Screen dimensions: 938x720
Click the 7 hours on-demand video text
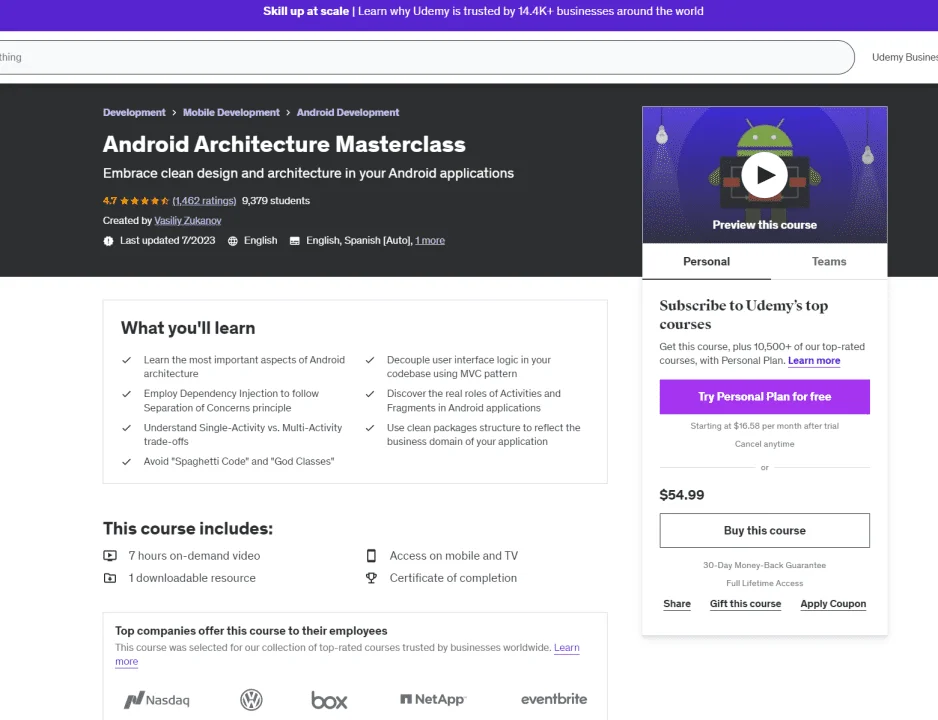click(194, 556)
